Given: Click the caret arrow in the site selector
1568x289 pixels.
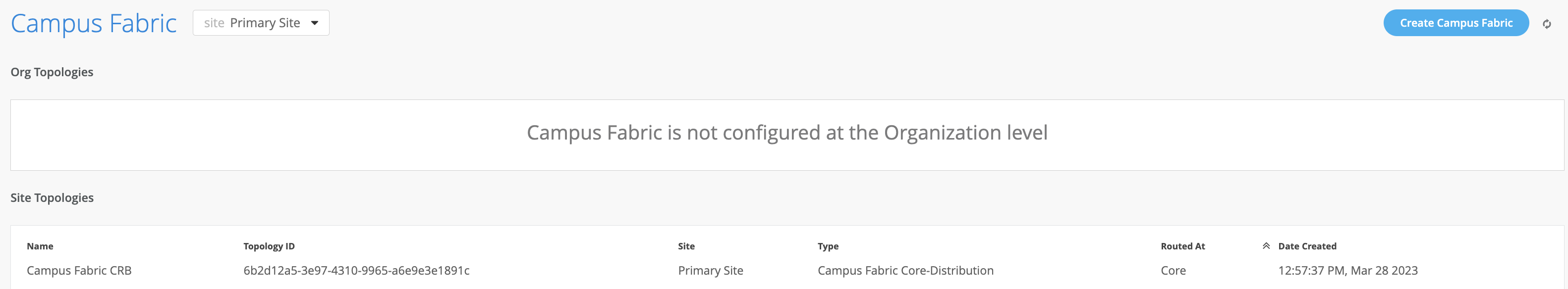Looking at the screenshot, I should click(315, 23).
